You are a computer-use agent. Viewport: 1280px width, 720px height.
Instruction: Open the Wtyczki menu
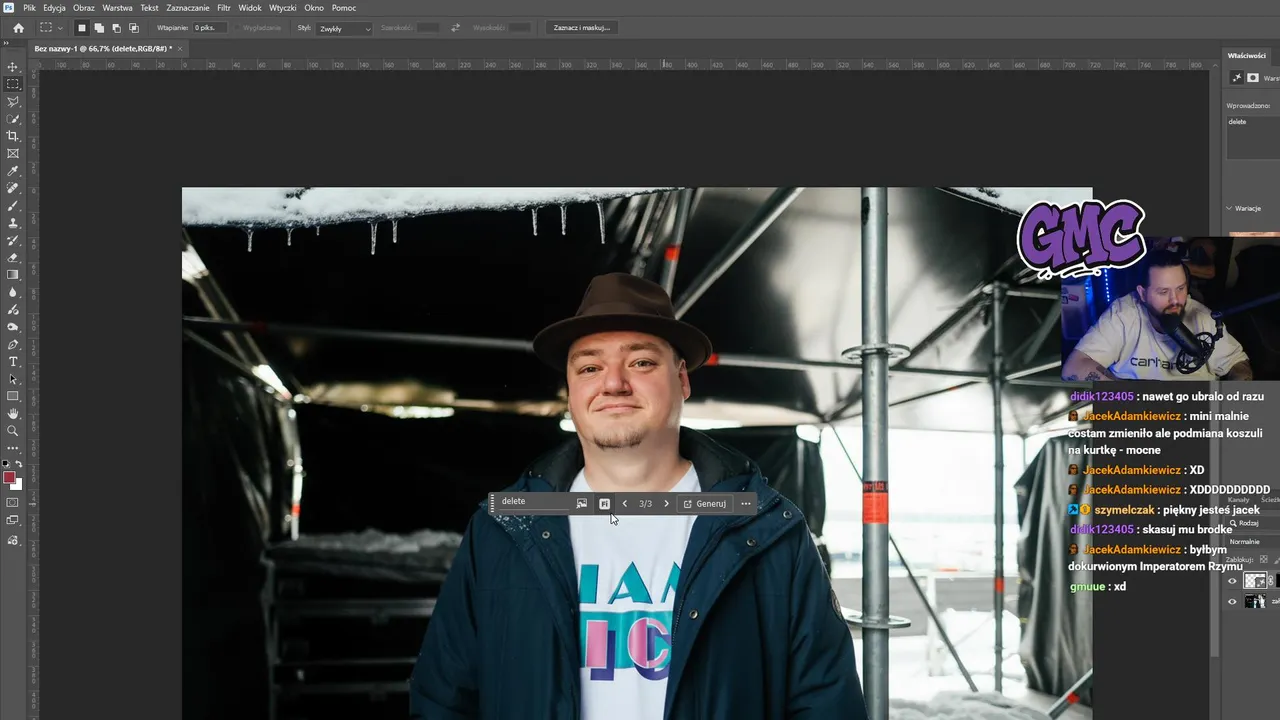click(283, 8)
